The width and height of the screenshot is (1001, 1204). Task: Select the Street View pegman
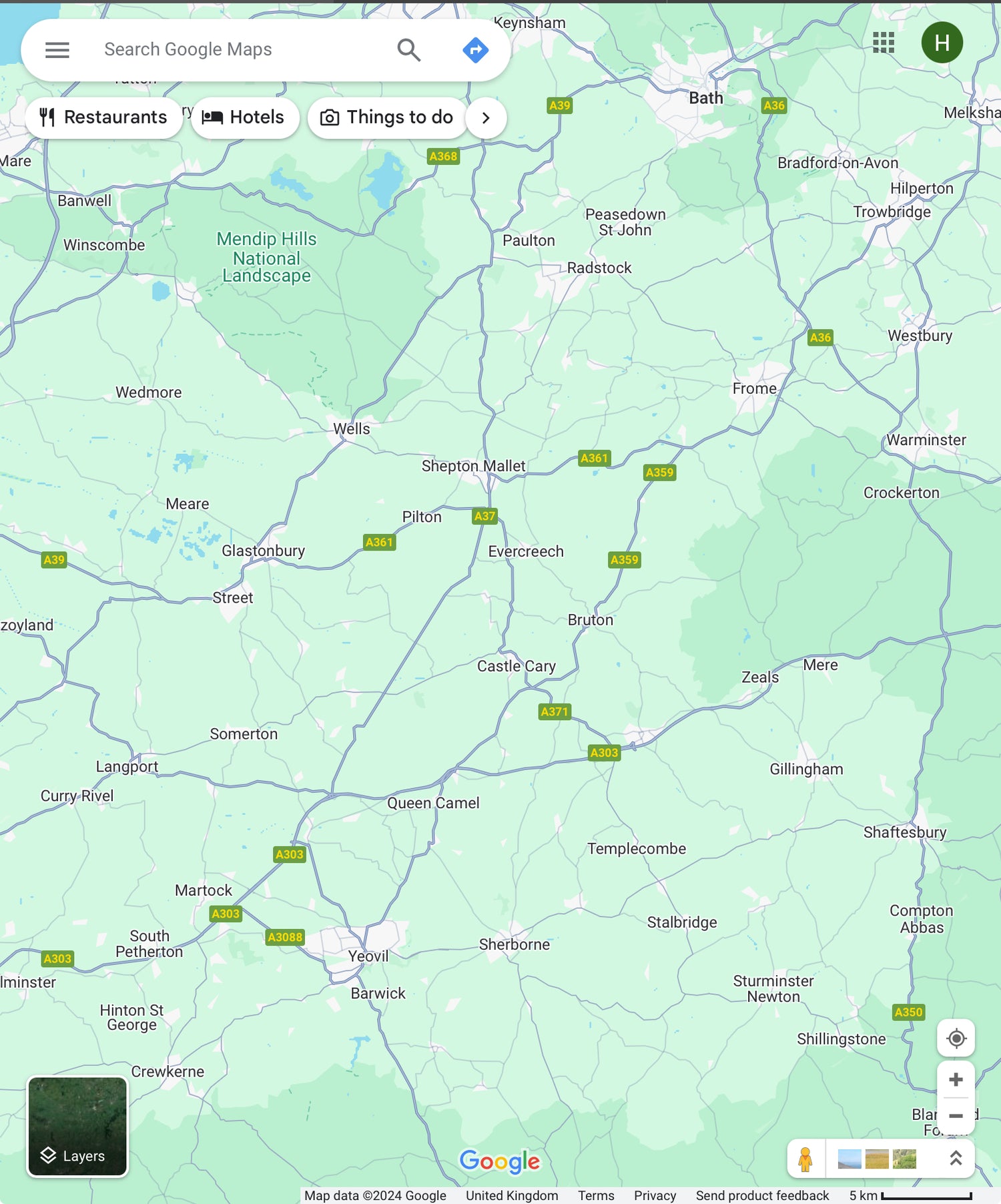pyautogui.click(x=805, y=1159)
